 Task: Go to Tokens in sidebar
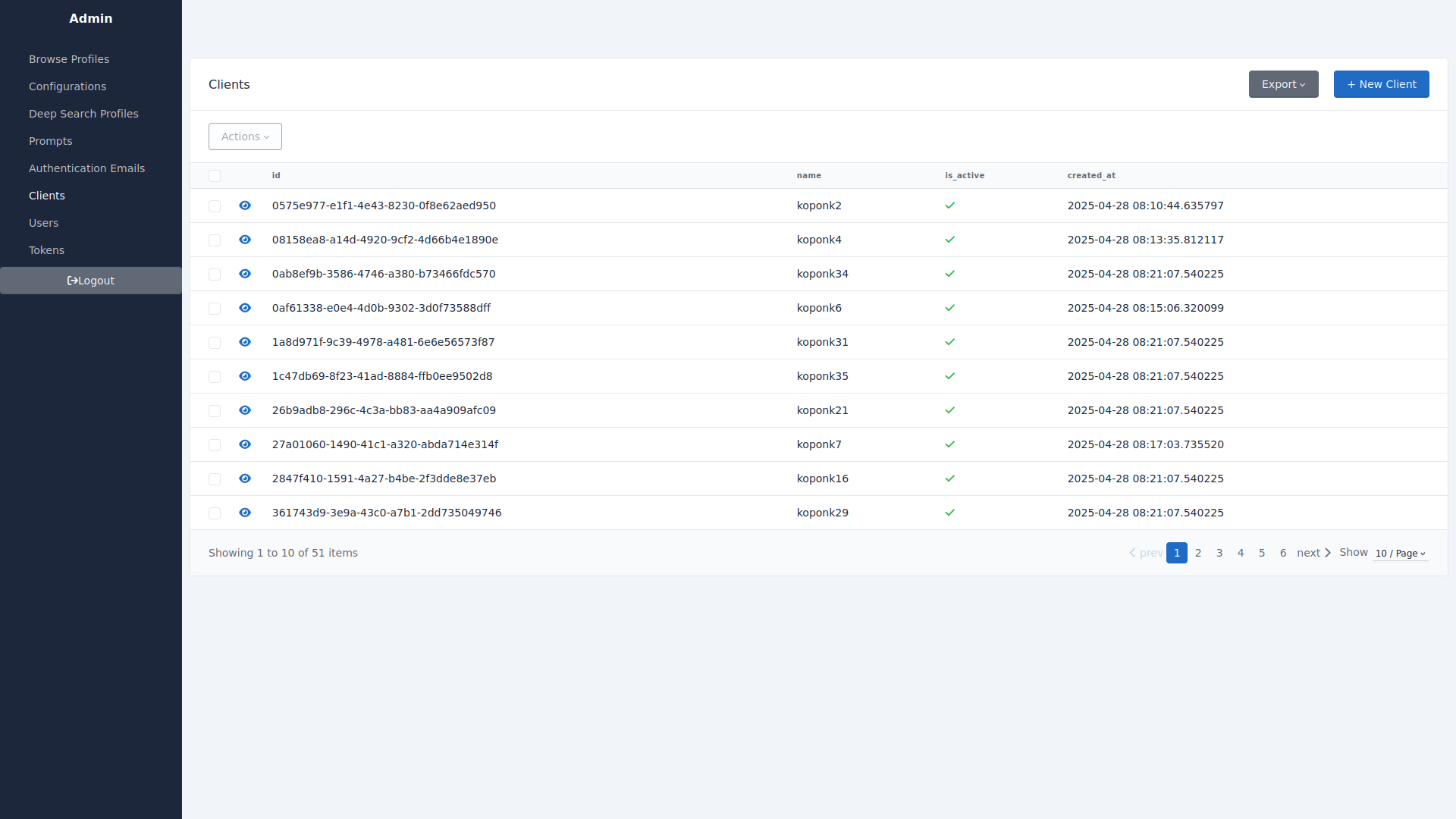(x=46, y=250)
